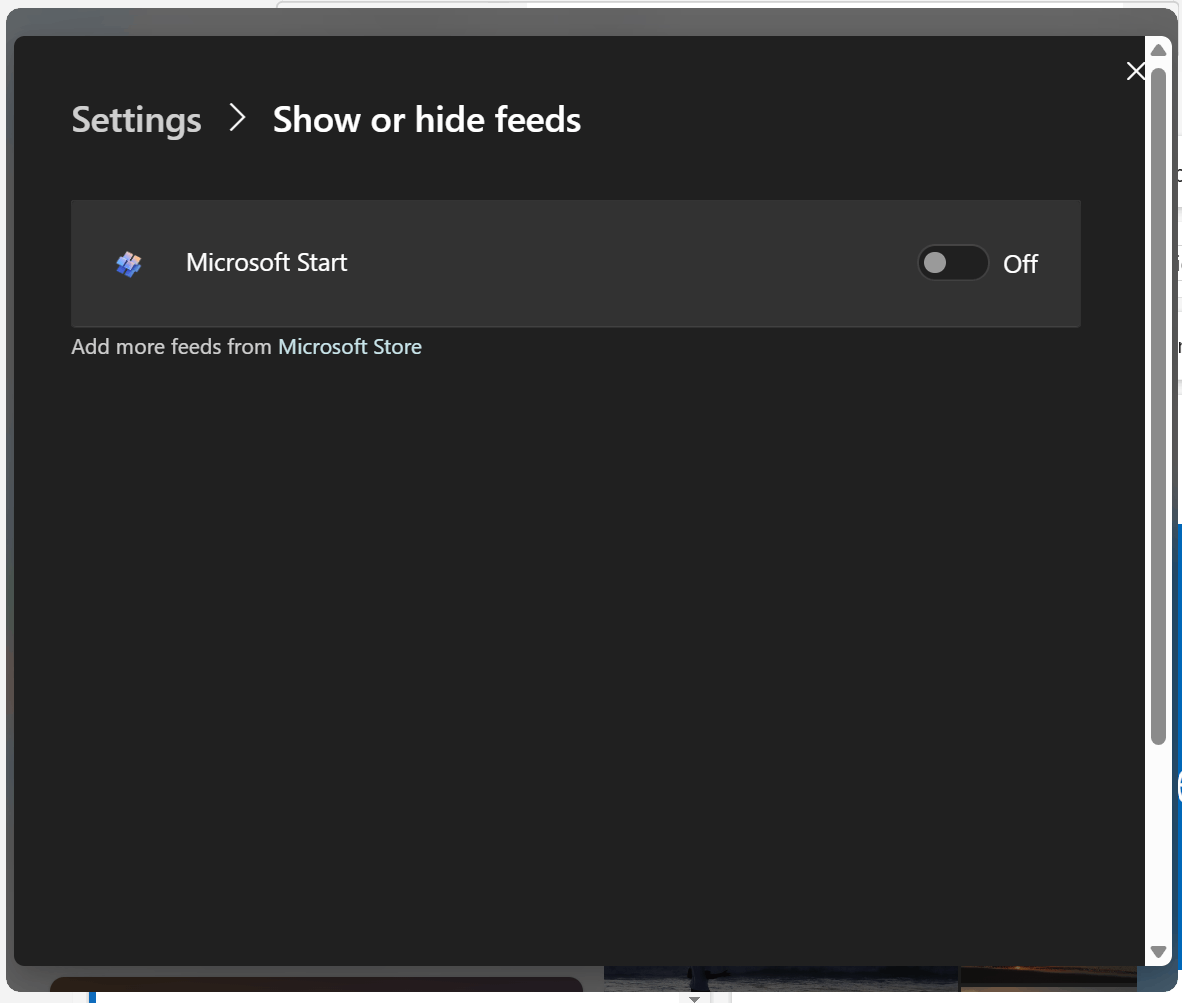
Task: Click the scrollbar track below the thumb
Action: point(1159,844)
